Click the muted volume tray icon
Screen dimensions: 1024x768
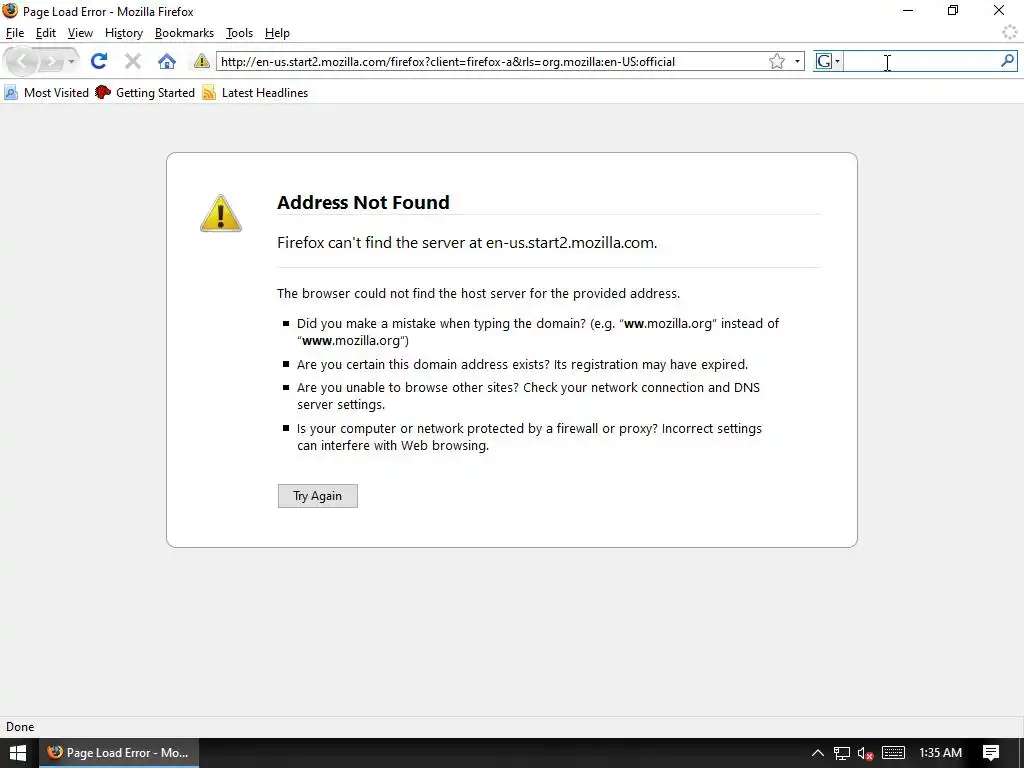pos(865,753)
